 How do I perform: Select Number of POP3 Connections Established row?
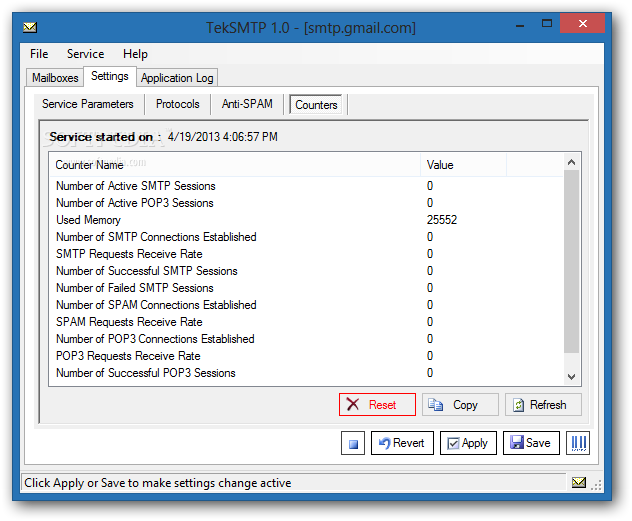(306, 339)
